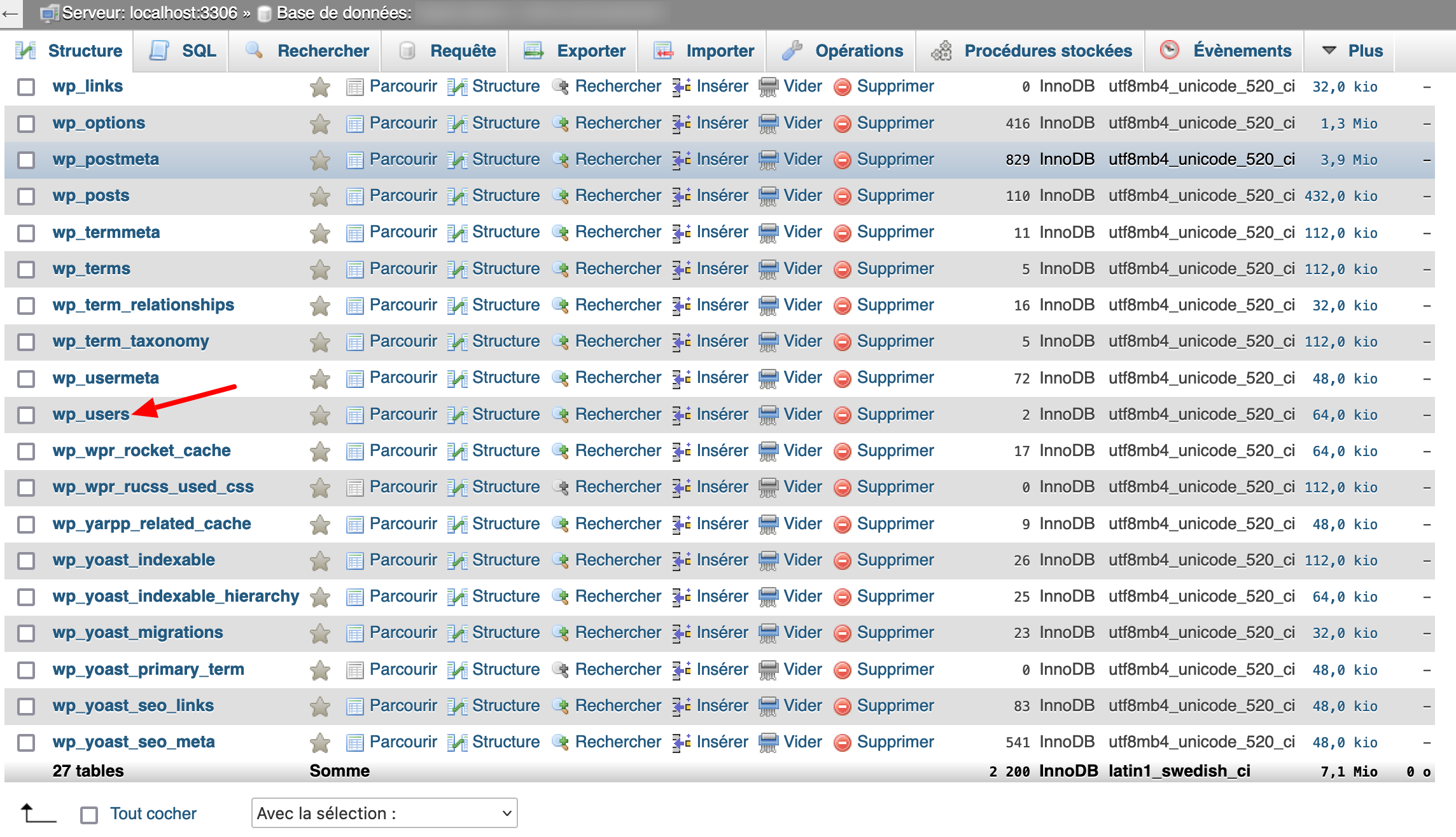The height and width of the screenshot is (837, 1456).
Task: Click the structure icon in wp_postmeta row
Action: tap(457, 160)
